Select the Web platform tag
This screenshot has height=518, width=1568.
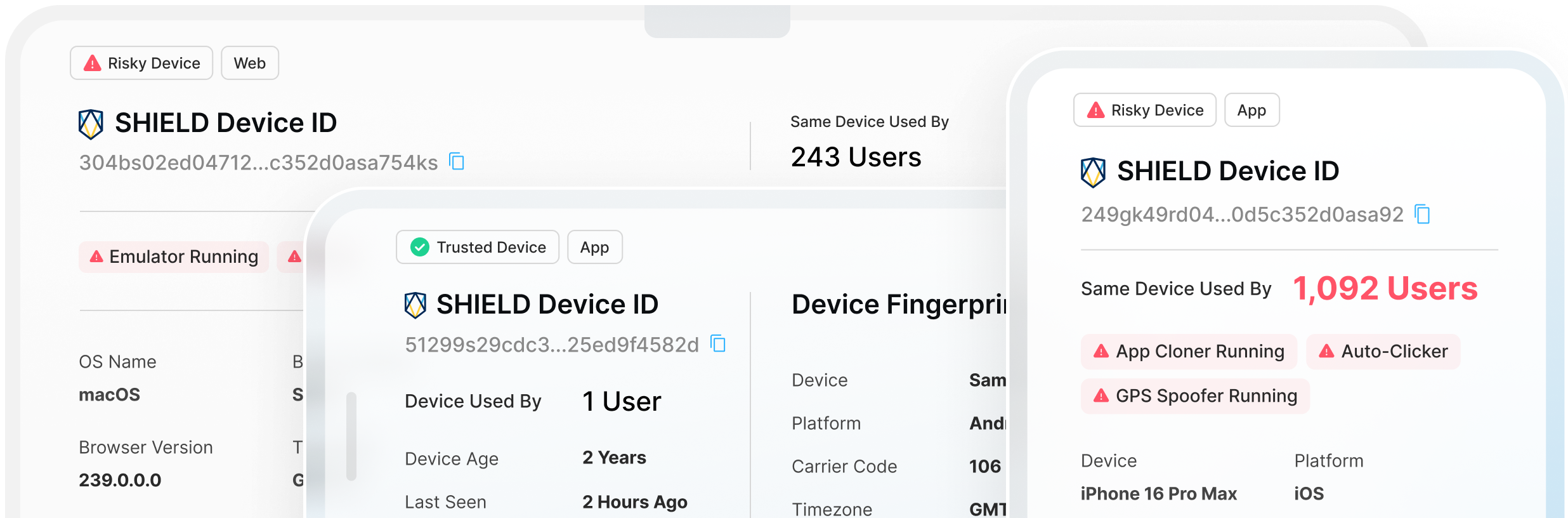coord(250,63)
